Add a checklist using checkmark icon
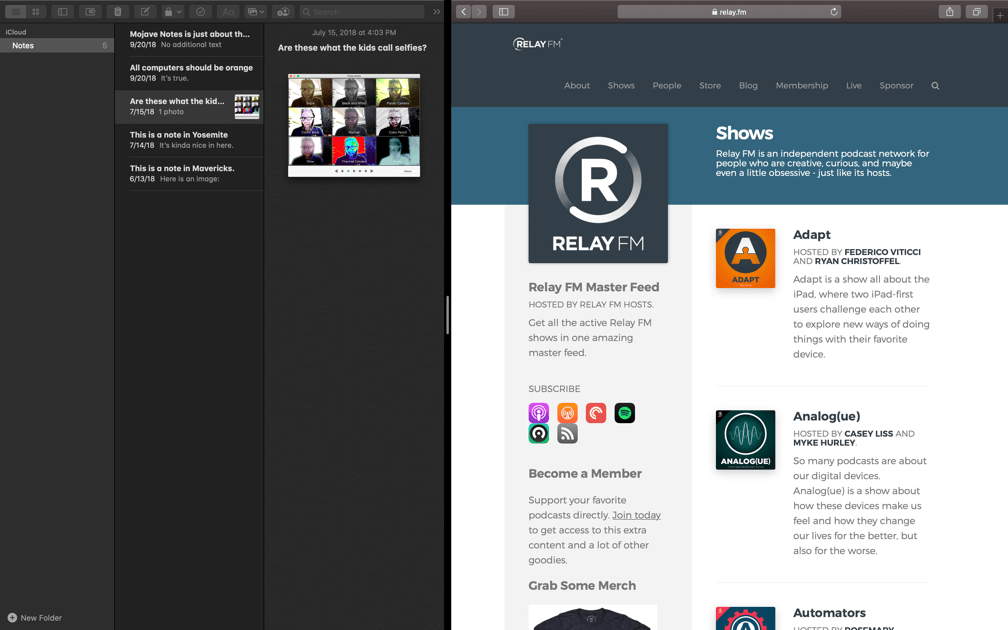Image resolution: width=1008 pixels, height=630 pixels. point(201,12)
